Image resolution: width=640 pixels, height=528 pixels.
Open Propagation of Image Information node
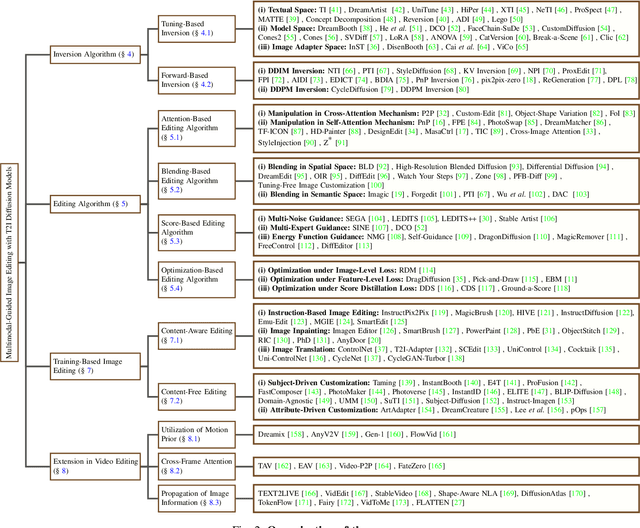[197, 498]
